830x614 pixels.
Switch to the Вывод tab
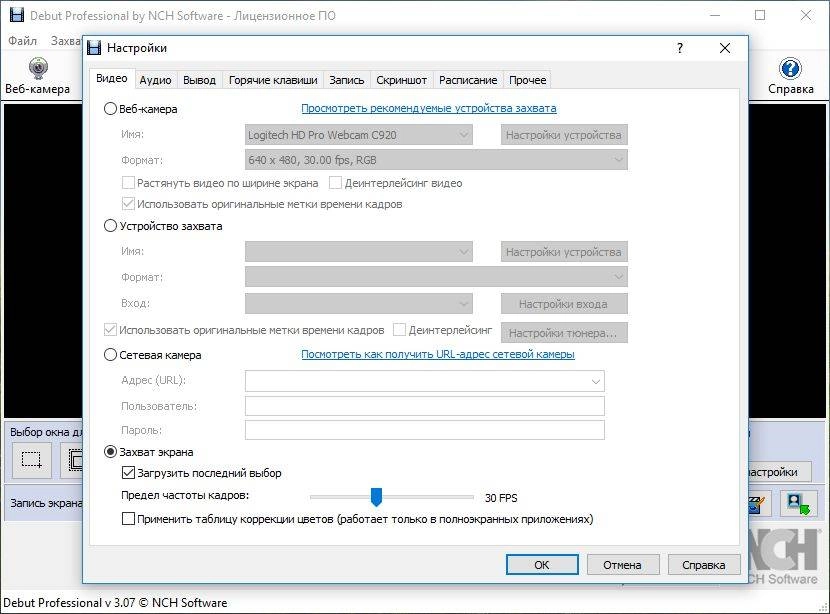(x=200, y=80)
